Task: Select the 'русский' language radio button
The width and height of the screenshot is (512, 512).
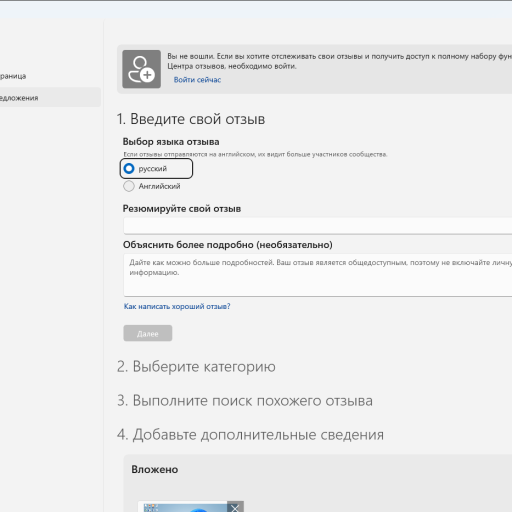Action: [x=129, y=168]
